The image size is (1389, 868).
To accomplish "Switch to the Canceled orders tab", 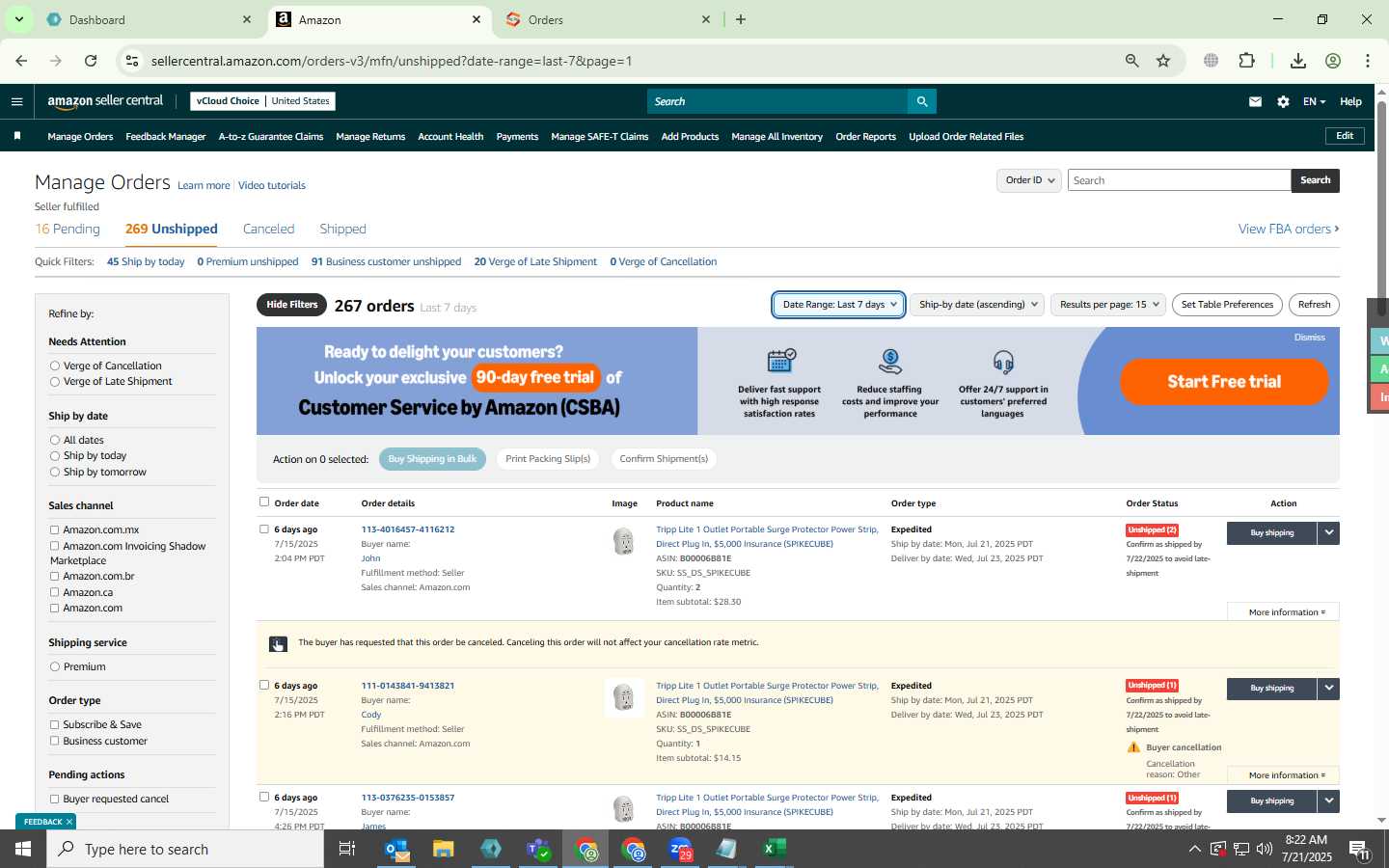I will tap(268, 230).
